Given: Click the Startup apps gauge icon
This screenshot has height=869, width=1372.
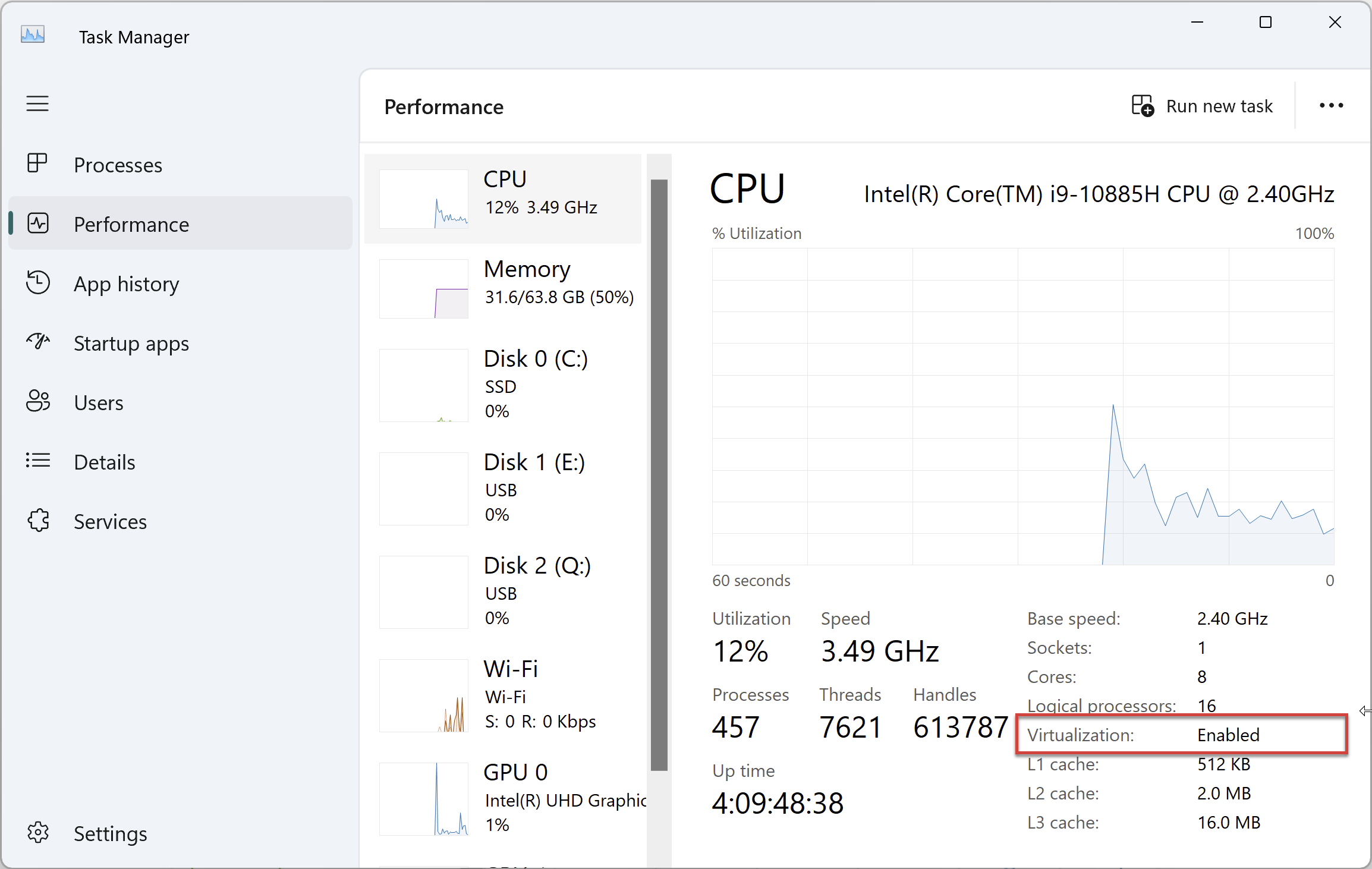Looking at the screenshot, I should click(38, 342).
